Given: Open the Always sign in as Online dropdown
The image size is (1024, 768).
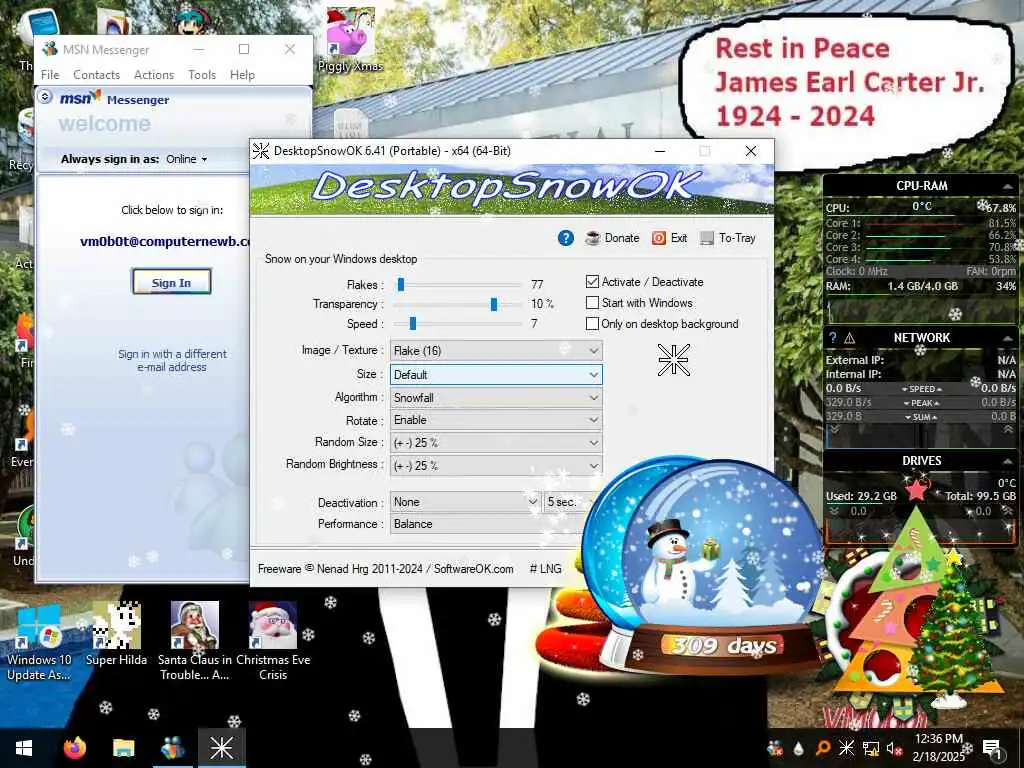Looking at the screenshot, I should coord(187,159).
